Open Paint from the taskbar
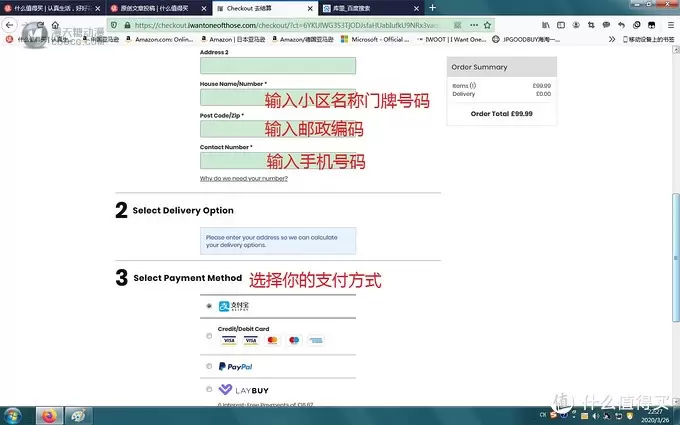This screenshot has width=680, height=425. coord(78,416)
